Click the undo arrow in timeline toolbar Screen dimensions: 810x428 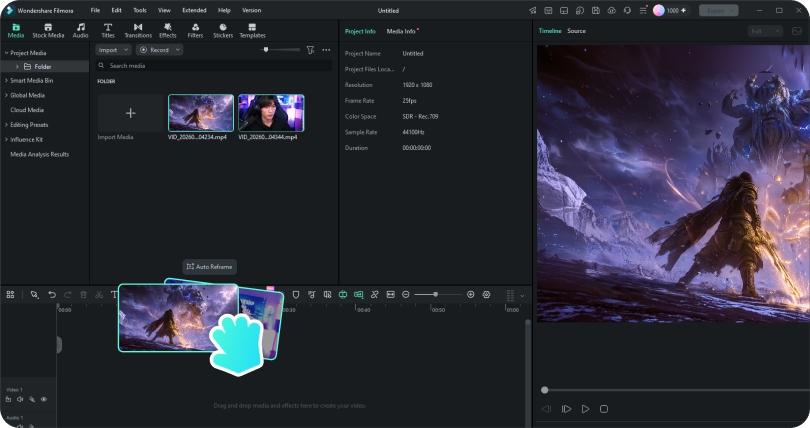(52, 294)
